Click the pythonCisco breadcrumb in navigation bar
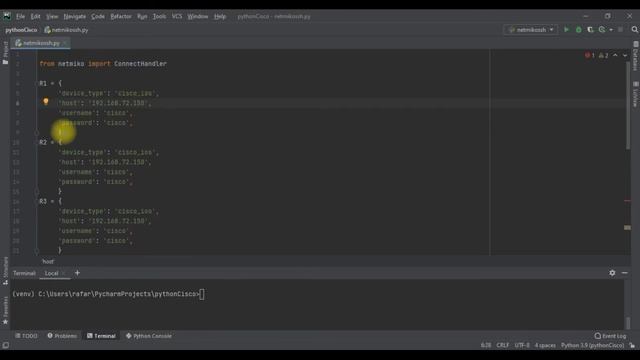This screenshot has width=640, height=360. [x=21, y=30]
